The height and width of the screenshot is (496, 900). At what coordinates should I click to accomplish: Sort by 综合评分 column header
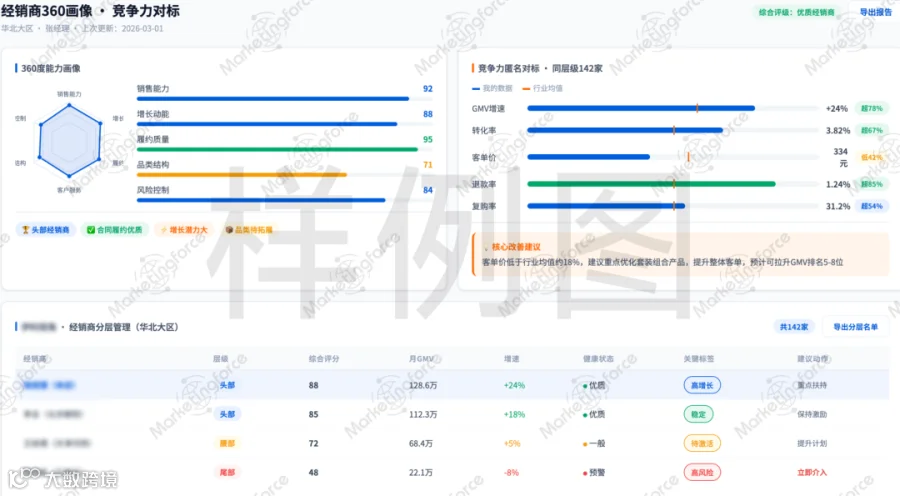pos(324,359)
